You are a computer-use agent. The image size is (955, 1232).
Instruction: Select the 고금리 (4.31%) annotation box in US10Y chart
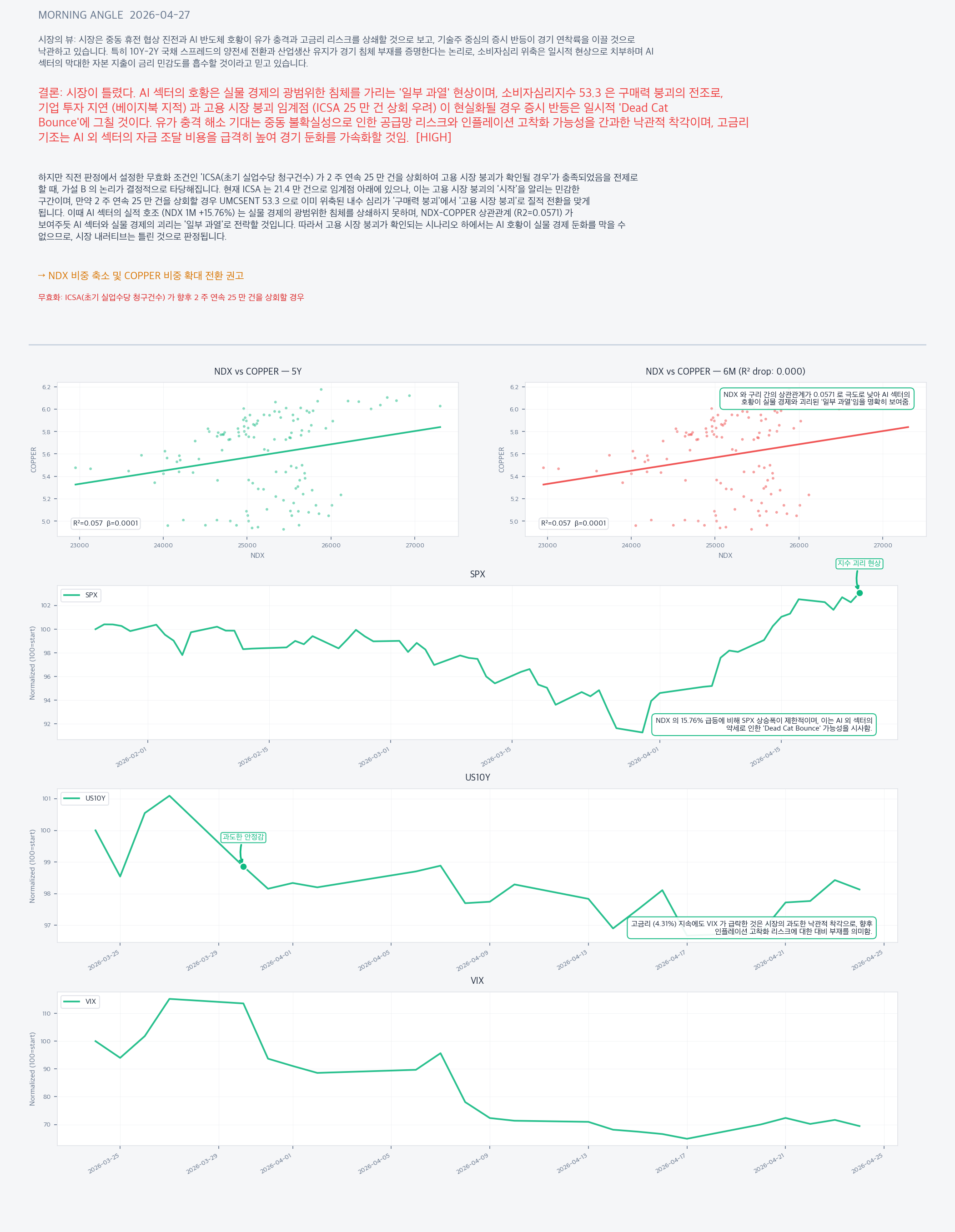tap(751, 927)
